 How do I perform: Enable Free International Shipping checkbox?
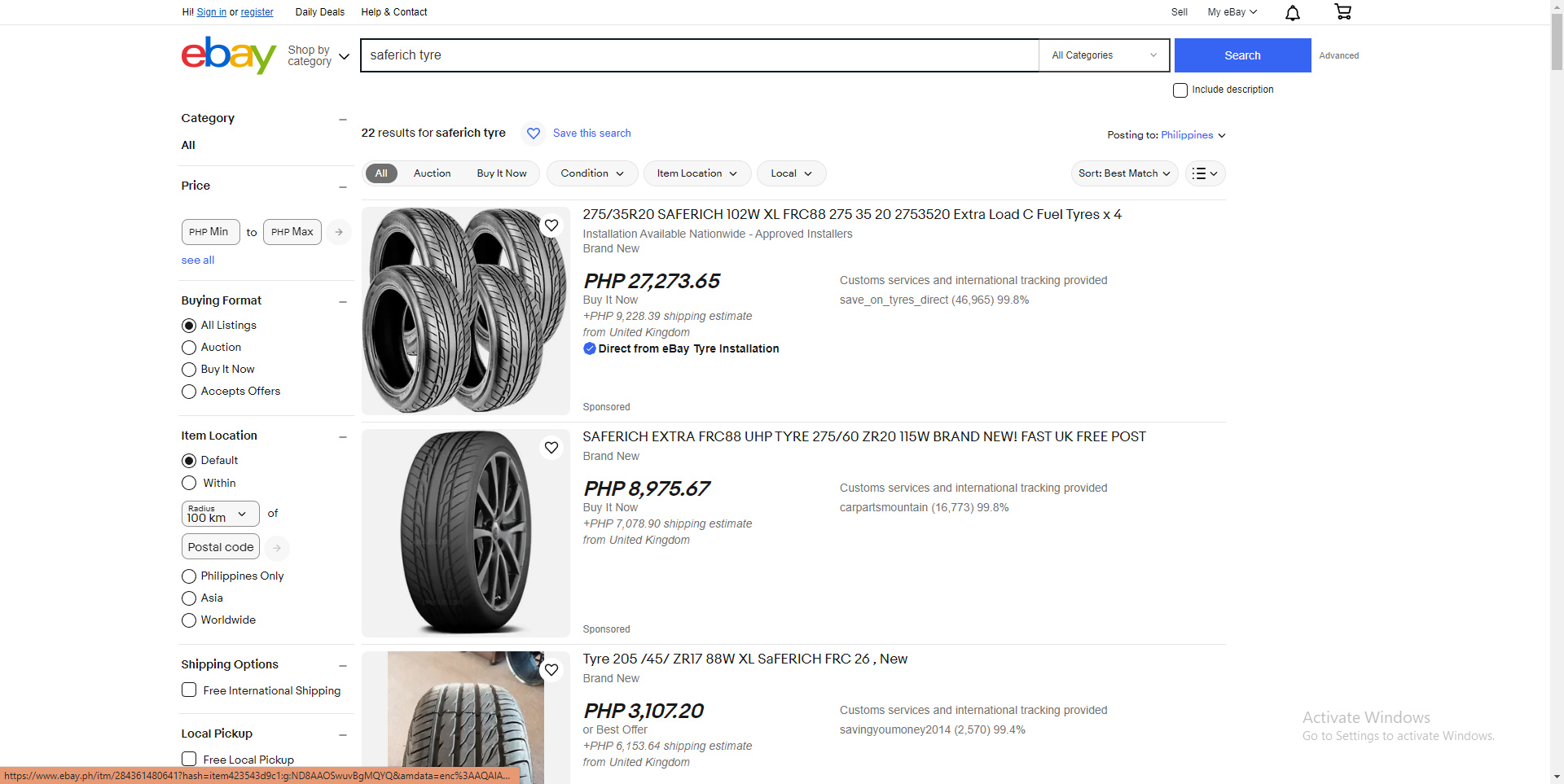tap(189, 690)
